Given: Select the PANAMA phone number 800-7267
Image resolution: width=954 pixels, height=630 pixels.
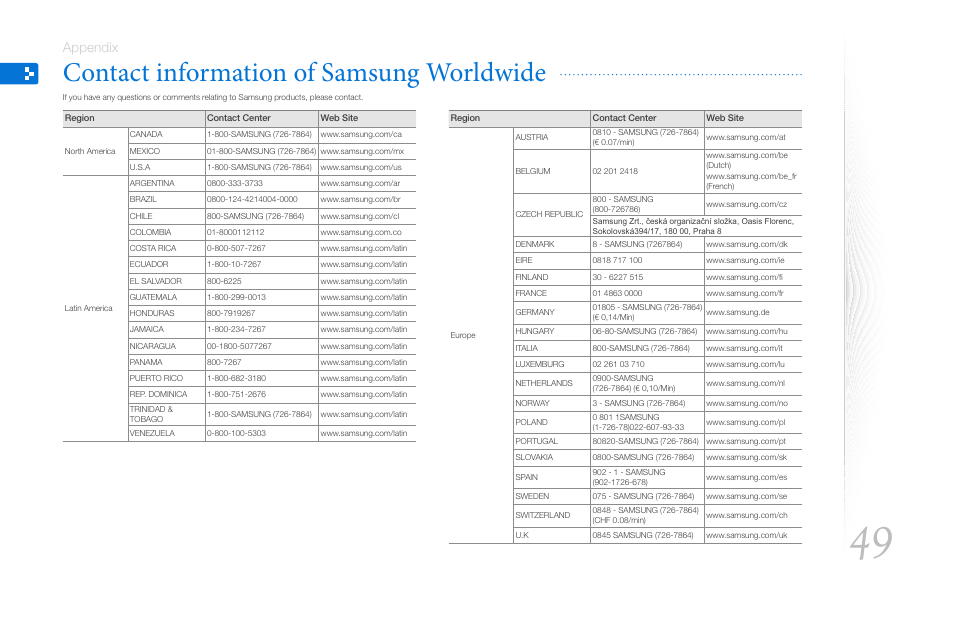Looking at the screenshot, I should pyautogui.click(x=224, y=362).
